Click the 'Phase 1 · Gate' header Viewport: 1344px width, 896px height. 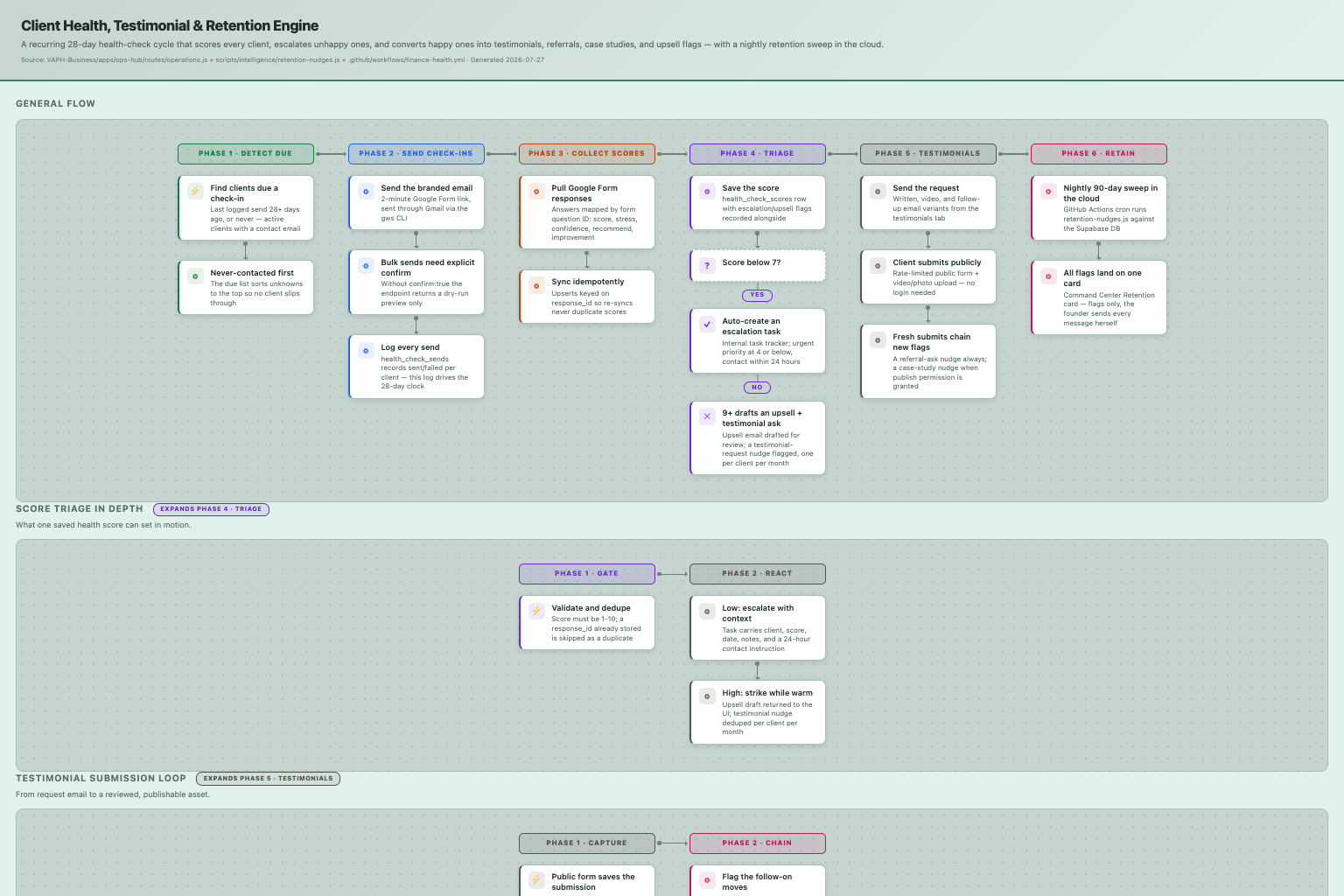(x=587, y=573)
